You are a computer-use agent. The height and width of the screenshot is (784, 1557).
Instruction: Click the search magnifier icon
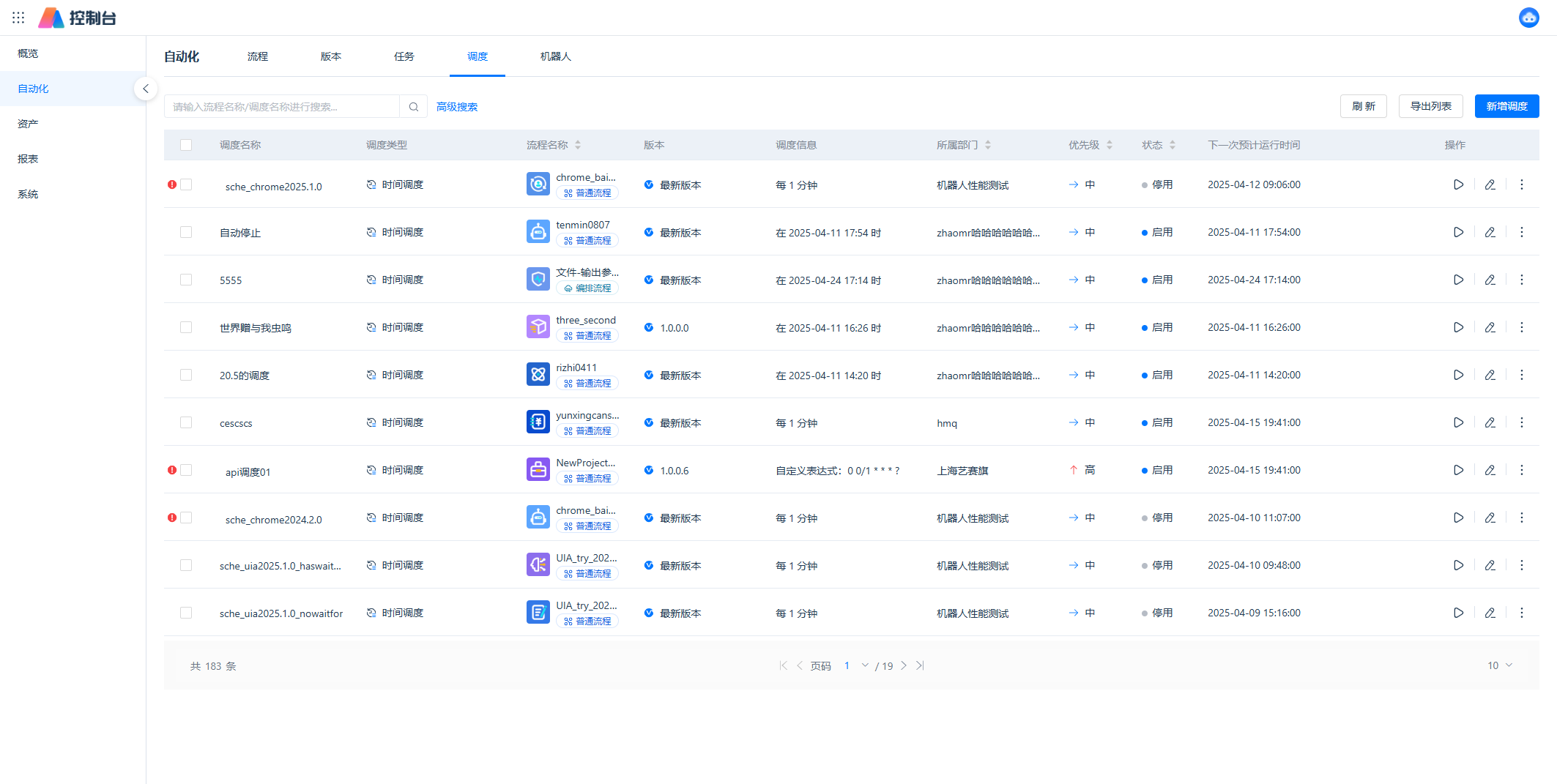tap(414, 107)
